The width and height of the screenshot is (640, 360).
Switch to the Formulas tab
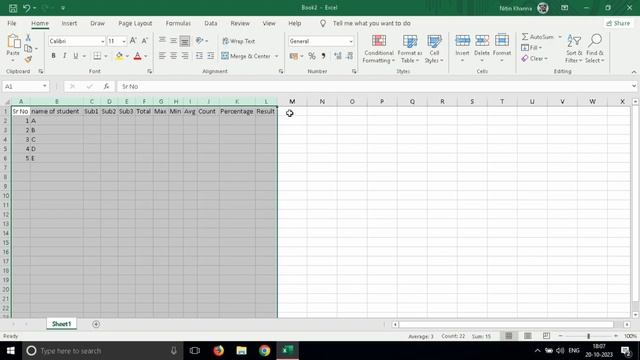(x=178, y=23)
